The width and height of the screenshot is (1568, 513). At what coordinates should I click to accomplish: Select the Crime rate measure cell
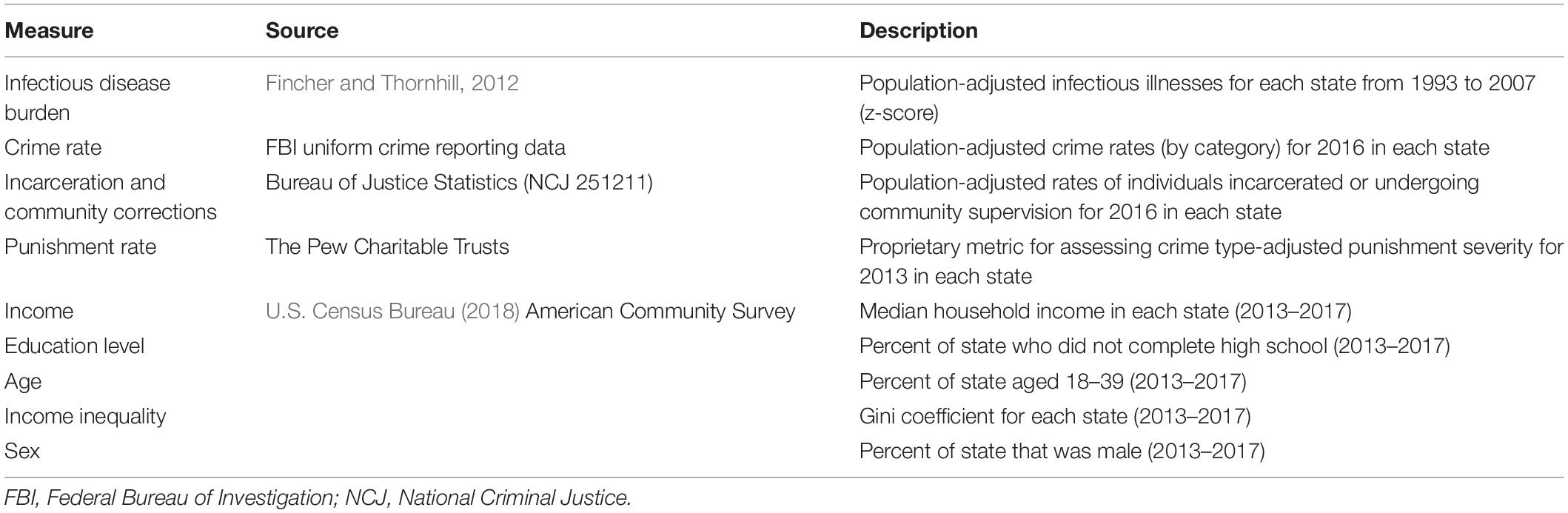pos(53,147)
